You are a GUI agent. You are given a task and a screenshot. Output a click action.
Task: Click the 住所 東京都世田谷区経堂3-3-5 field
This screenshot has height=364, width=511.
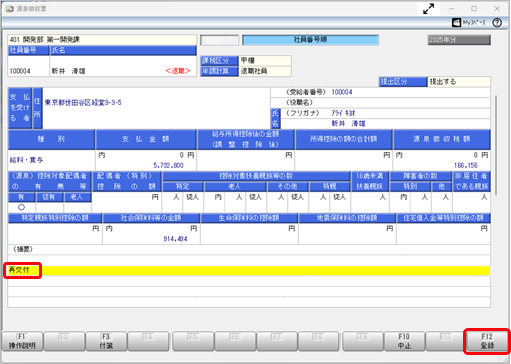pos(156,108)
